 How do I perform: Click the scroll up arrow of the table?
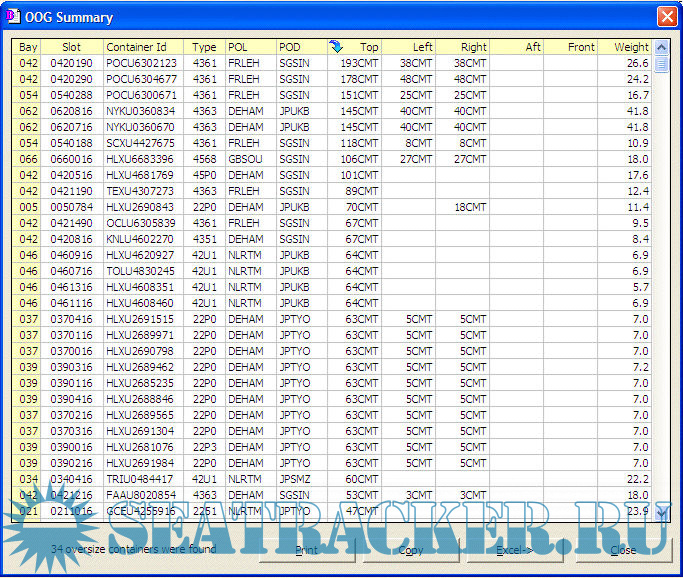661,47
